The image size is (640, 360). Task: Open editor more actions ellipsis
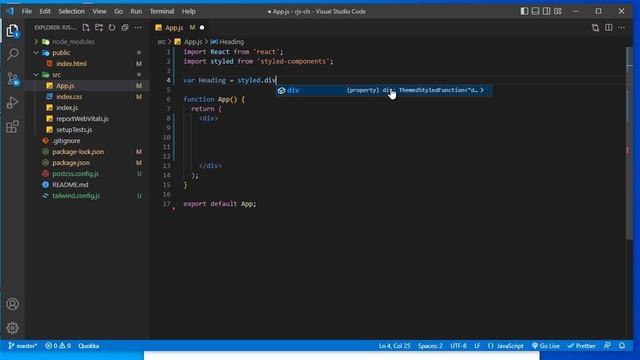[622, 28]
